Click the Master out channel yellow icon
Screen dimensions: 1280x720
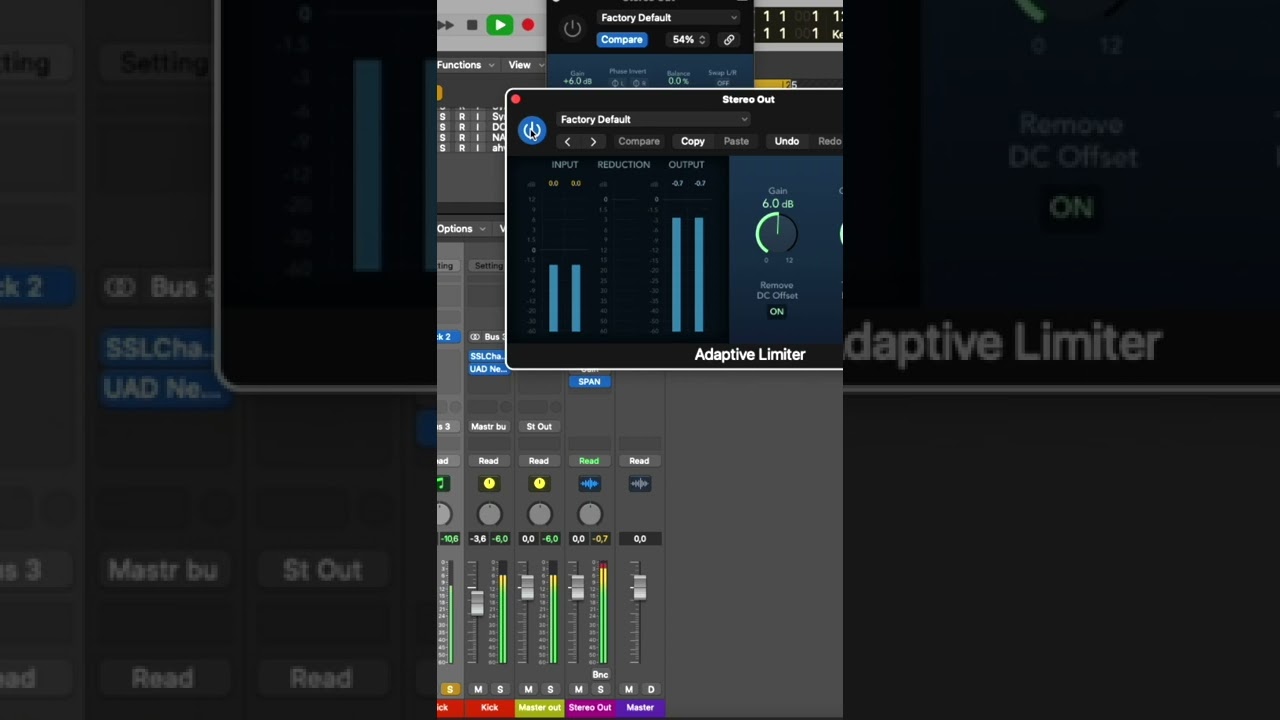coord(539,484)
